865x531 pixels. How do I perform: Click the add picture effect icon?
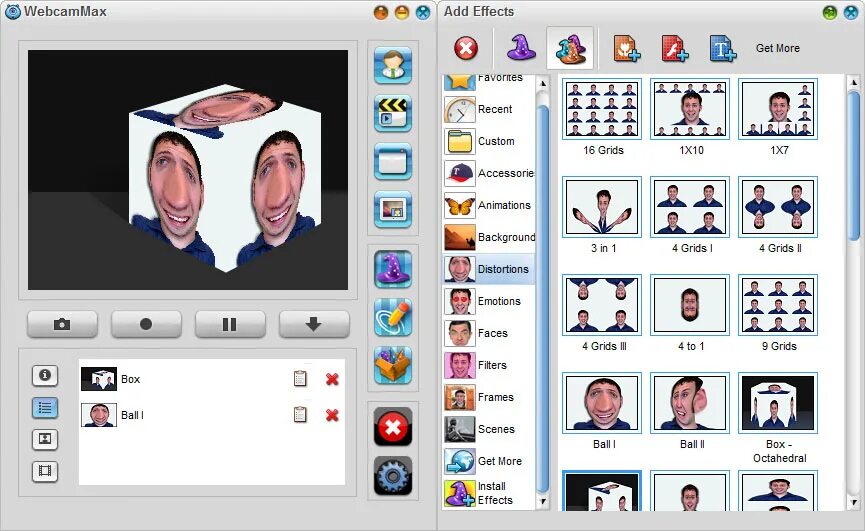(627, 48)
